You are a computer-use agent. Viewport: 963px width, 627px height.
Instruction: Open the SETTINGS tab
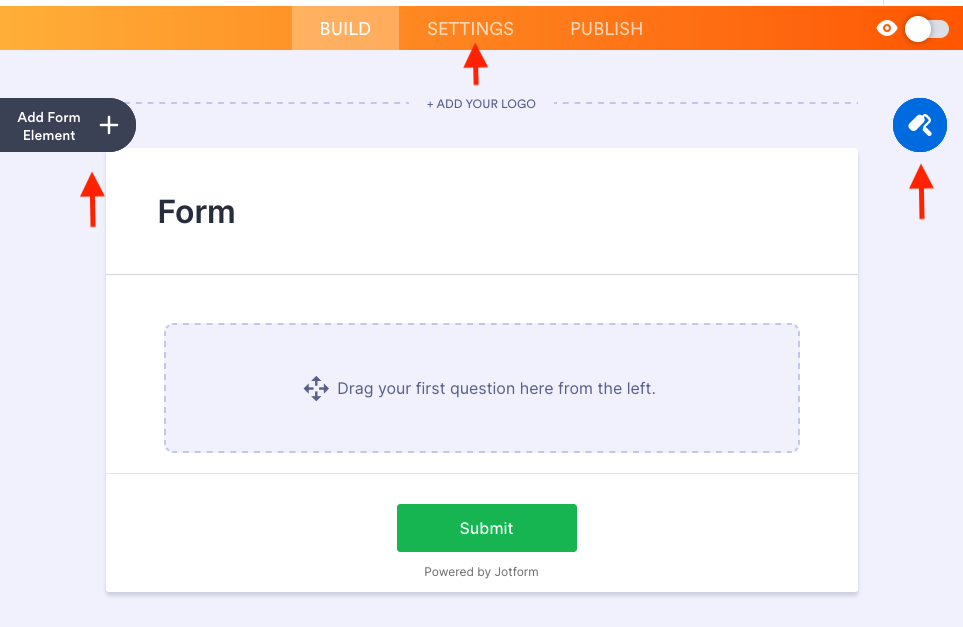[470, 29]
